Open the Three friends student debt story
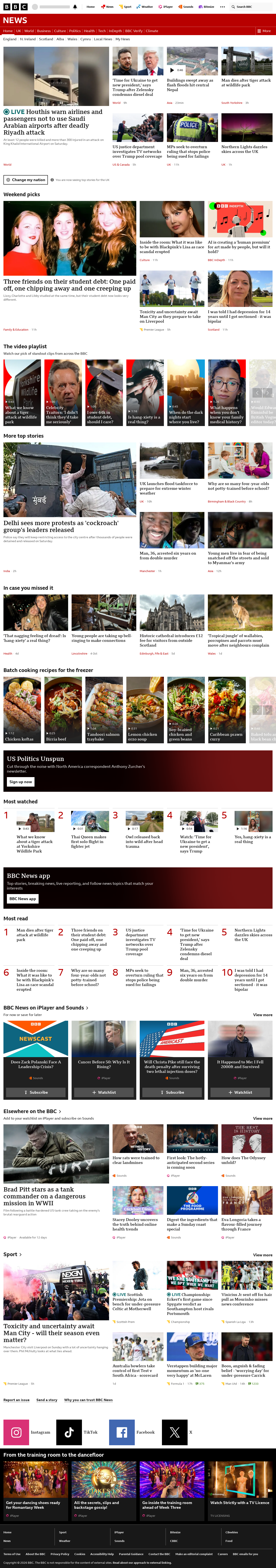276x1568 pixels. click(69, 285)
